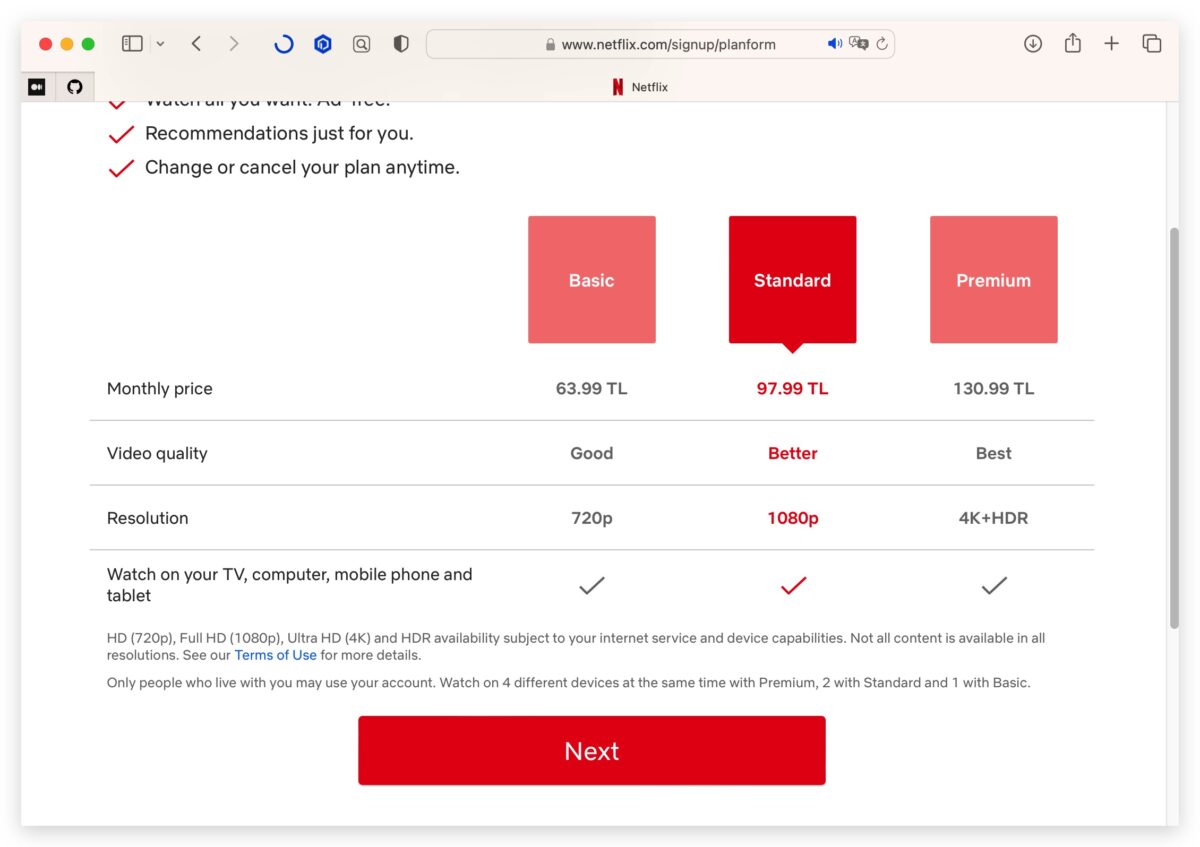Viewport: 1200px width, 847px height.
Task: Click the 130.99 TL price
Action: tap(993, 389)
